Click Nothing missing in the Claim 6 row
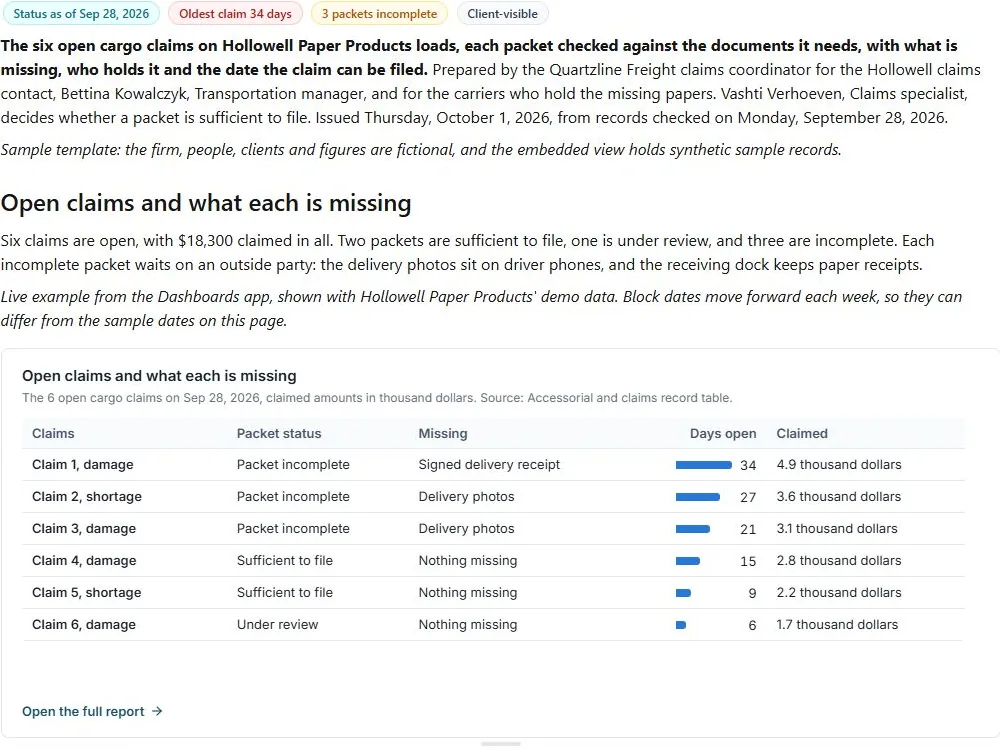The width and height of the screenshot is (1000, 750). [467, 624]
